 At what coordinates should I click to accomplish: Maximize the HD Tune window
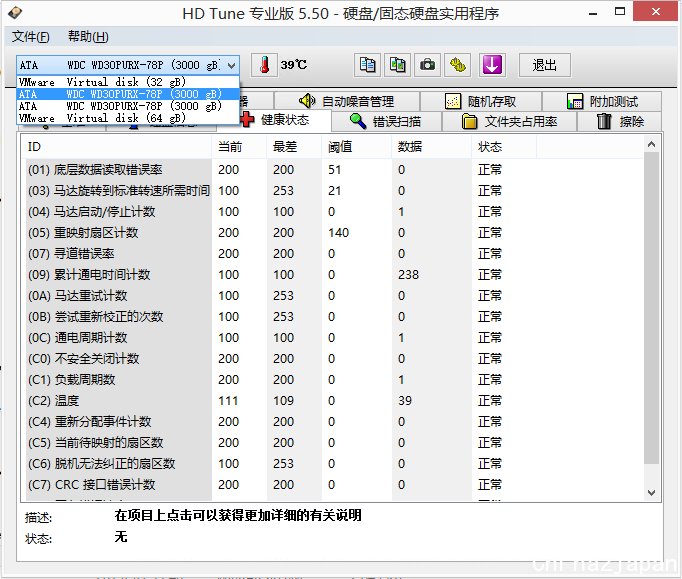[620, 12]
